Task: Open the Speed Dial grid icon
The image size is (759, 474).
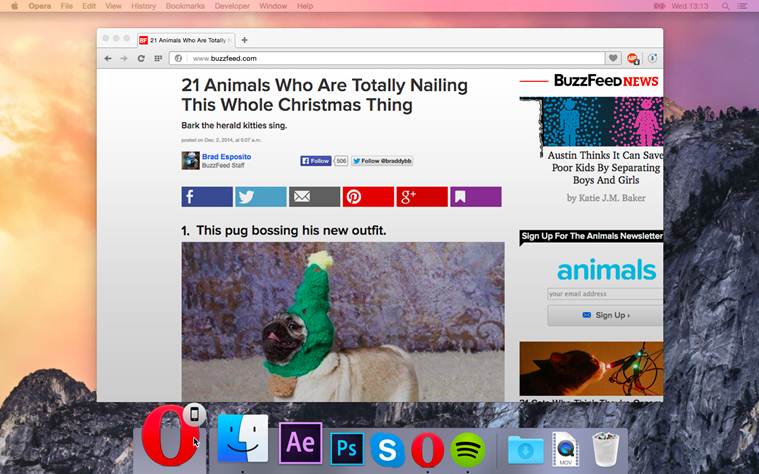Action: click(x=158, y=59)
